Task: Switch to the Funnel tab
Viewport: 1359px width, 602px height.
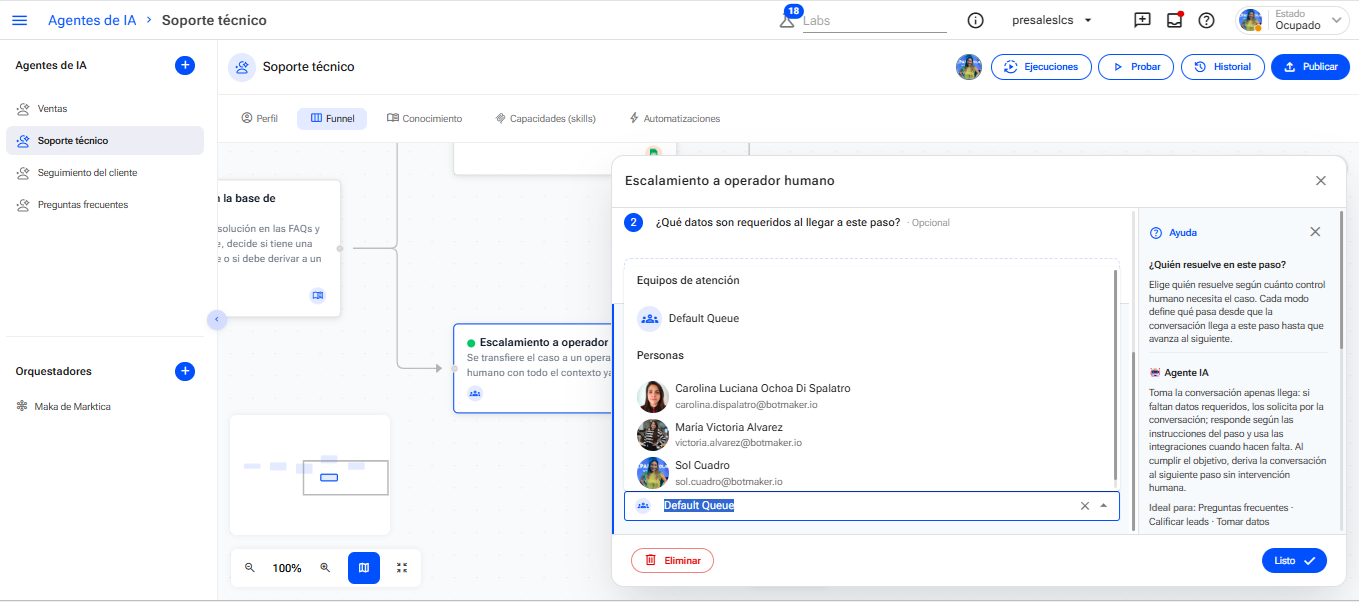Action: point(332,118)
